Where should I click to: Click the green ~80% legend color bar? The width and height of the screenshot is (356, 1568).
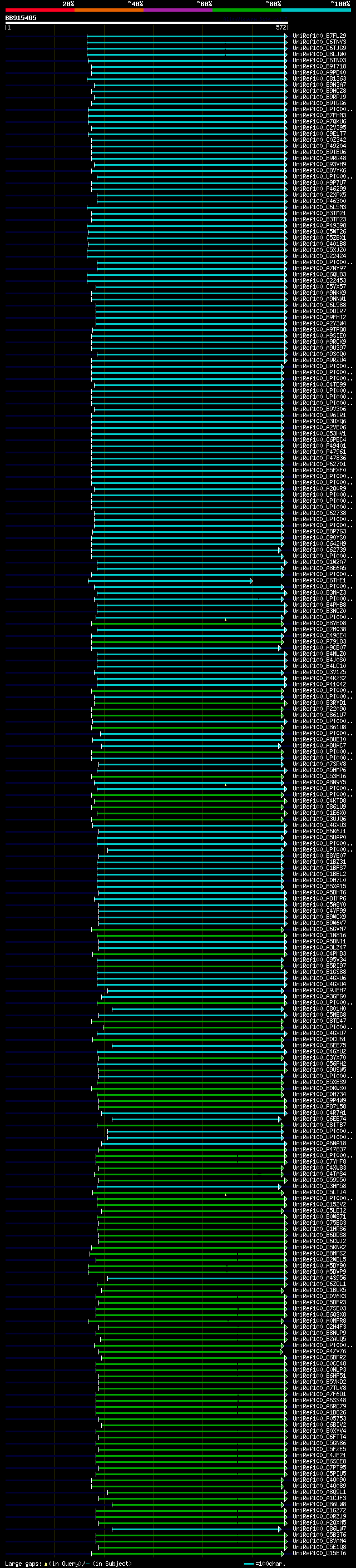pyautogui.click(x=247, y=10)
